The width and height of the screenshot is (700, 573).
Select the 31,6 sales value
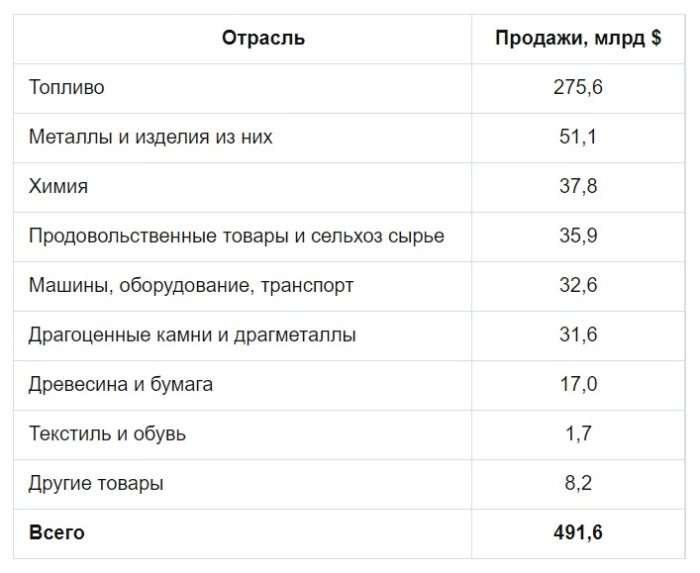pos(578,335)
